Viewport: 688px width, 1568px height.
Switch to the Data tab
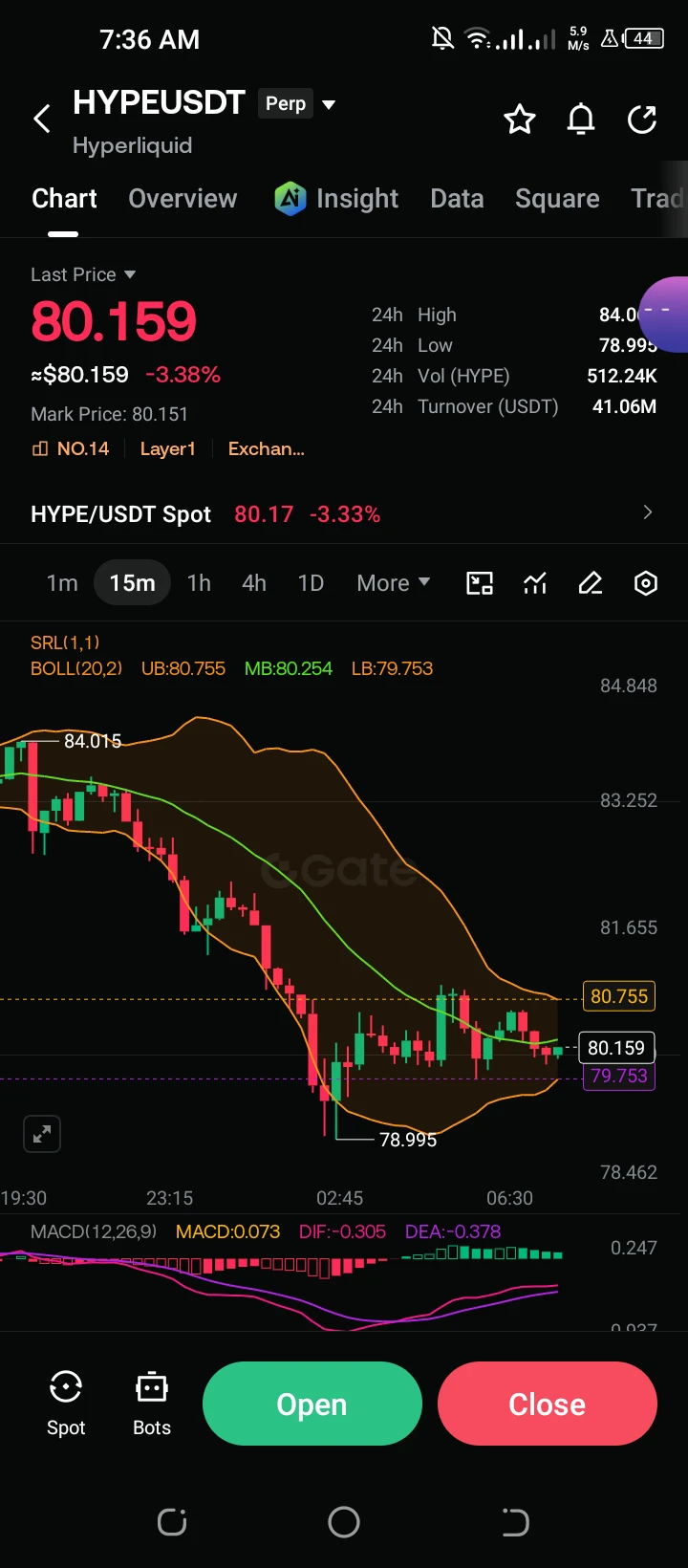(457, 198)
